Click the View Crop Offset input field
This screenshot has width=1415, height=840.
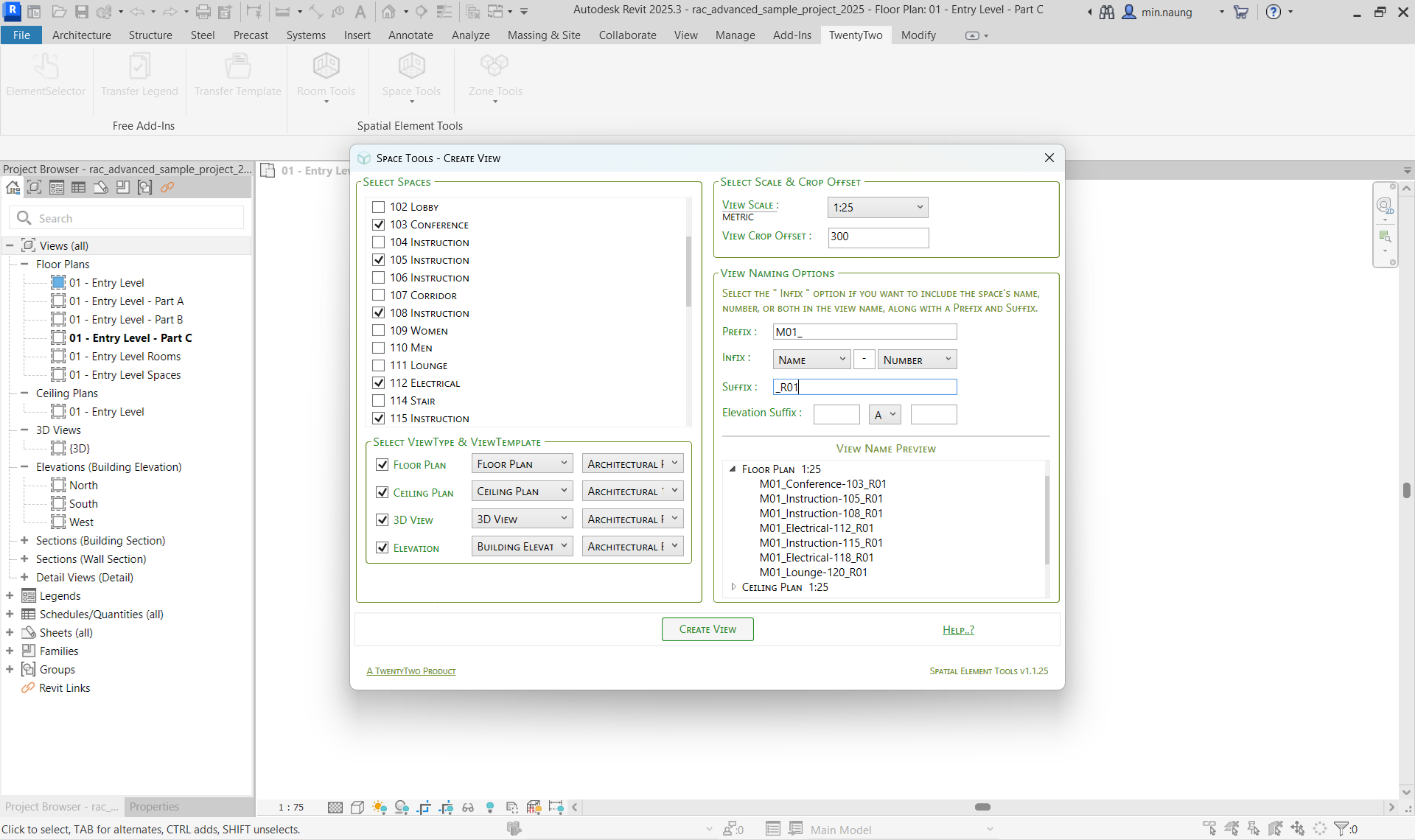pyautogui.click(x=878, y=237)
